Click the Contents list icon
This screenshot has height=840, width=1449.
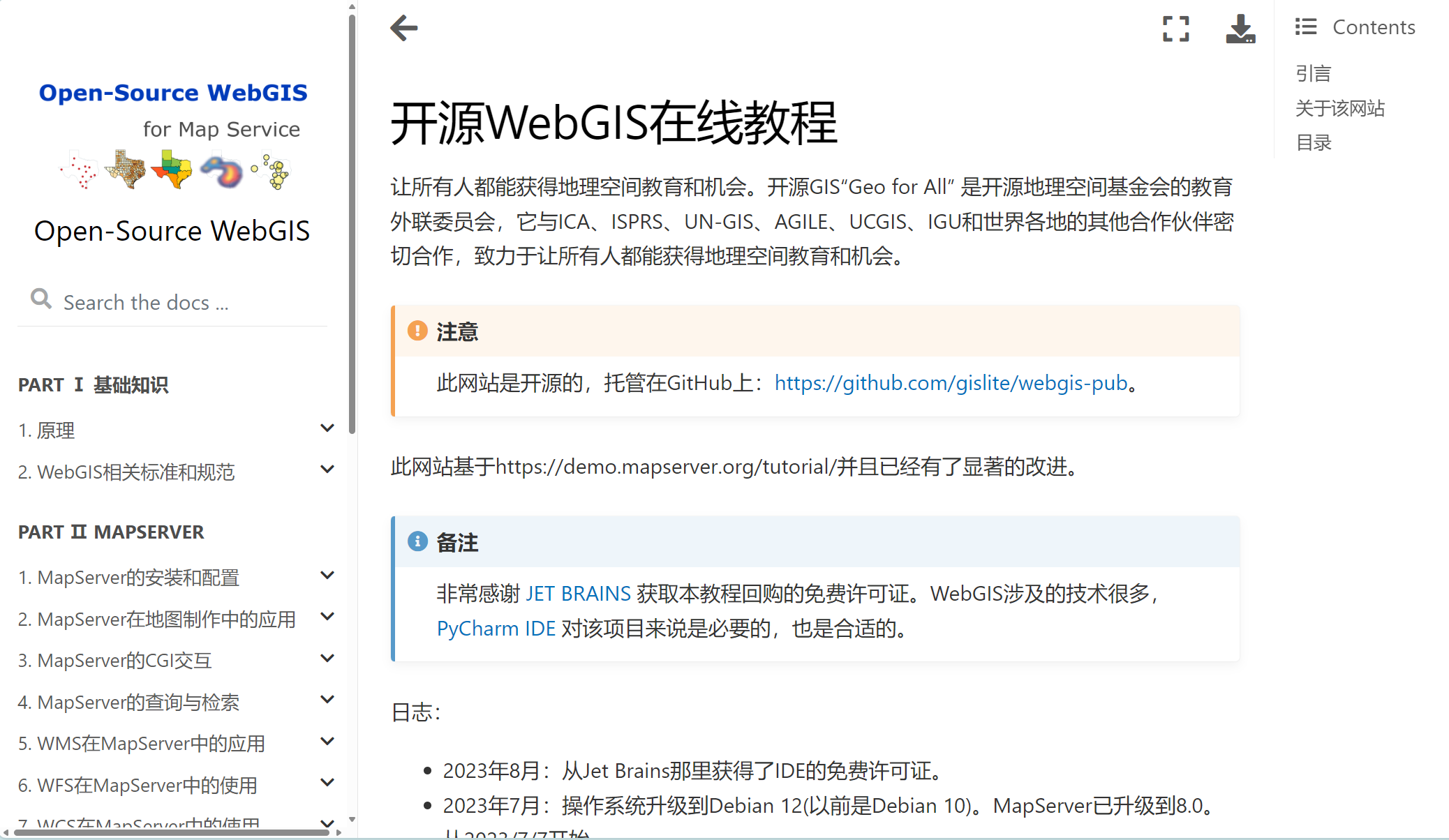pos(1305,26)
